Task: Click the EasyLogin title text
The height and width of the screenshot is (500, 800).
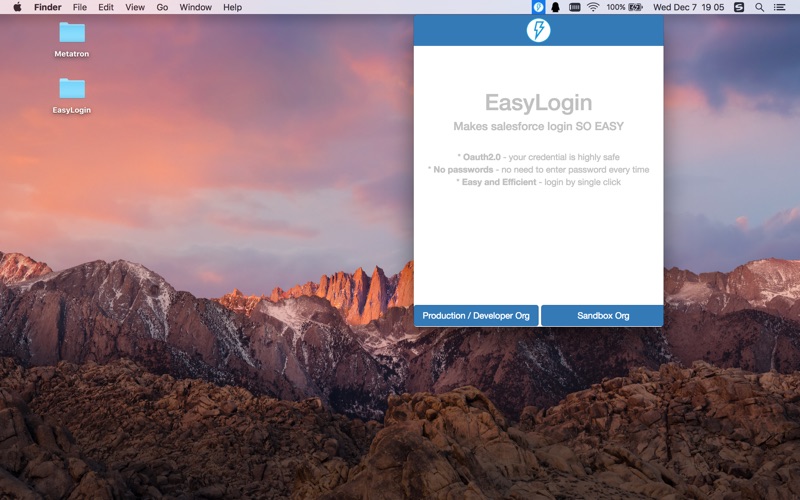Action: [x=538, y=103]
